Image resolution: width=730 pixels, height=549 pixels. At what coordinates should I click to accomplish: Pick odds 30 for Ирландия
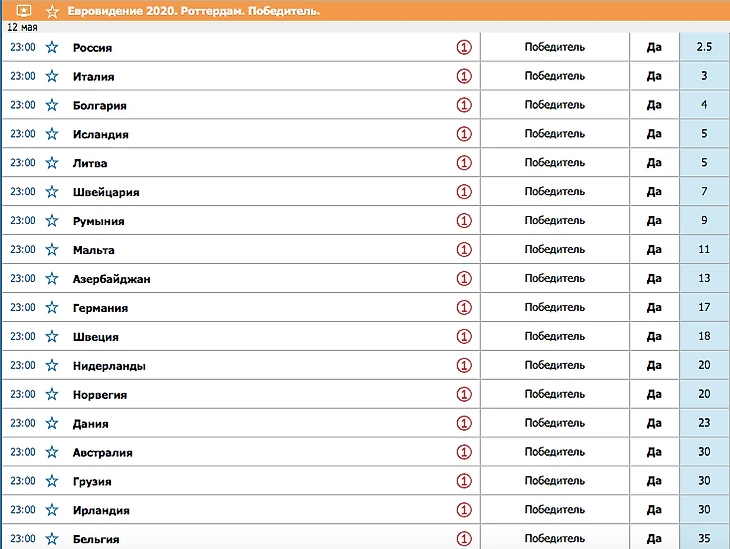pos(704,509)
